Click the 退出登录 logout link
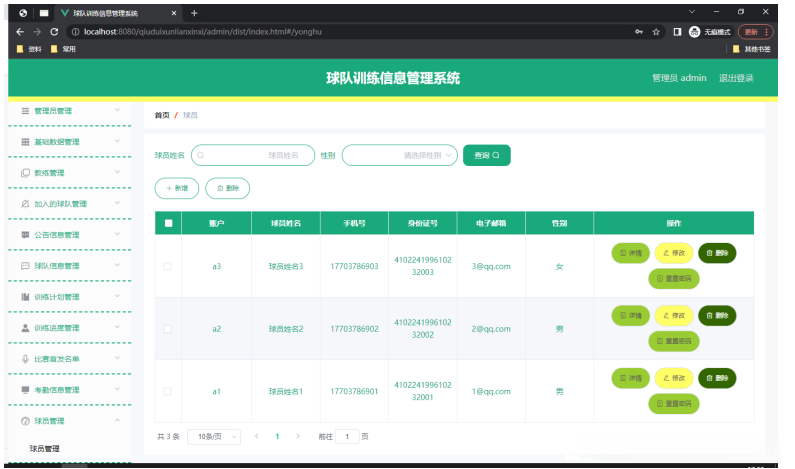This screenshot has height=469, width=795. (736, 78)
